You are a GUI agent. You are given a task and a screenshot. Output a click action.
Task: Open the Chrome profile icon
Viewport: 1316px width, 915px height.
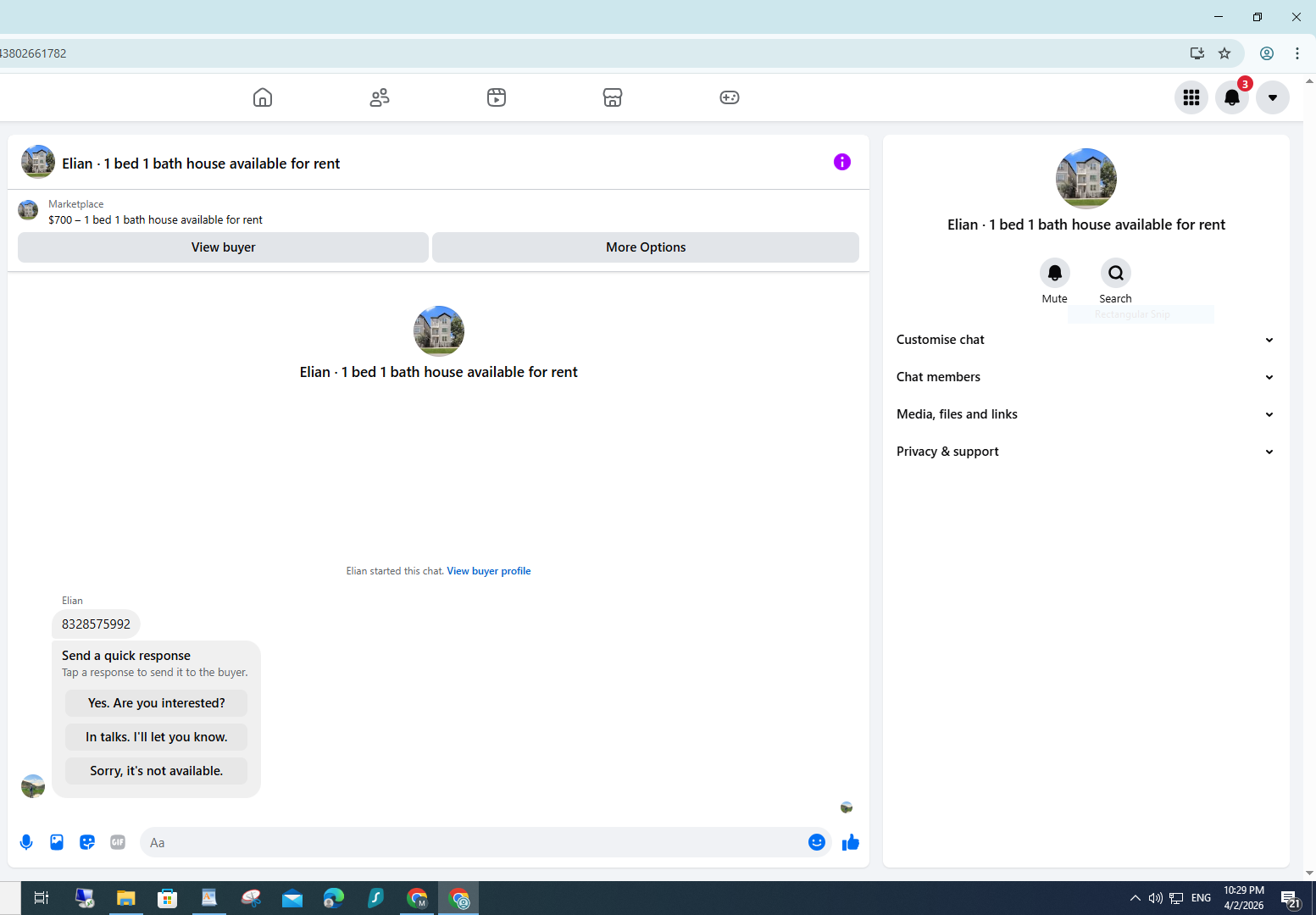1267,53
